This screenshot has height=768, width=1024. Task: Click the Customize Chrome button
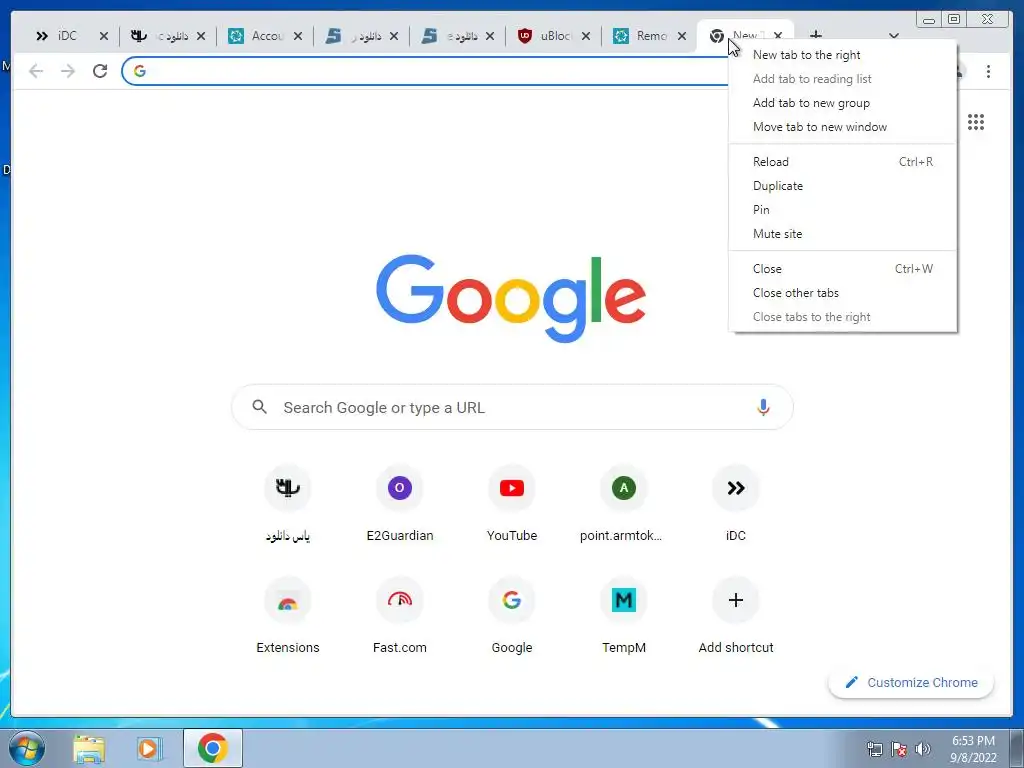pyautogui.click(x=911, y=682)
